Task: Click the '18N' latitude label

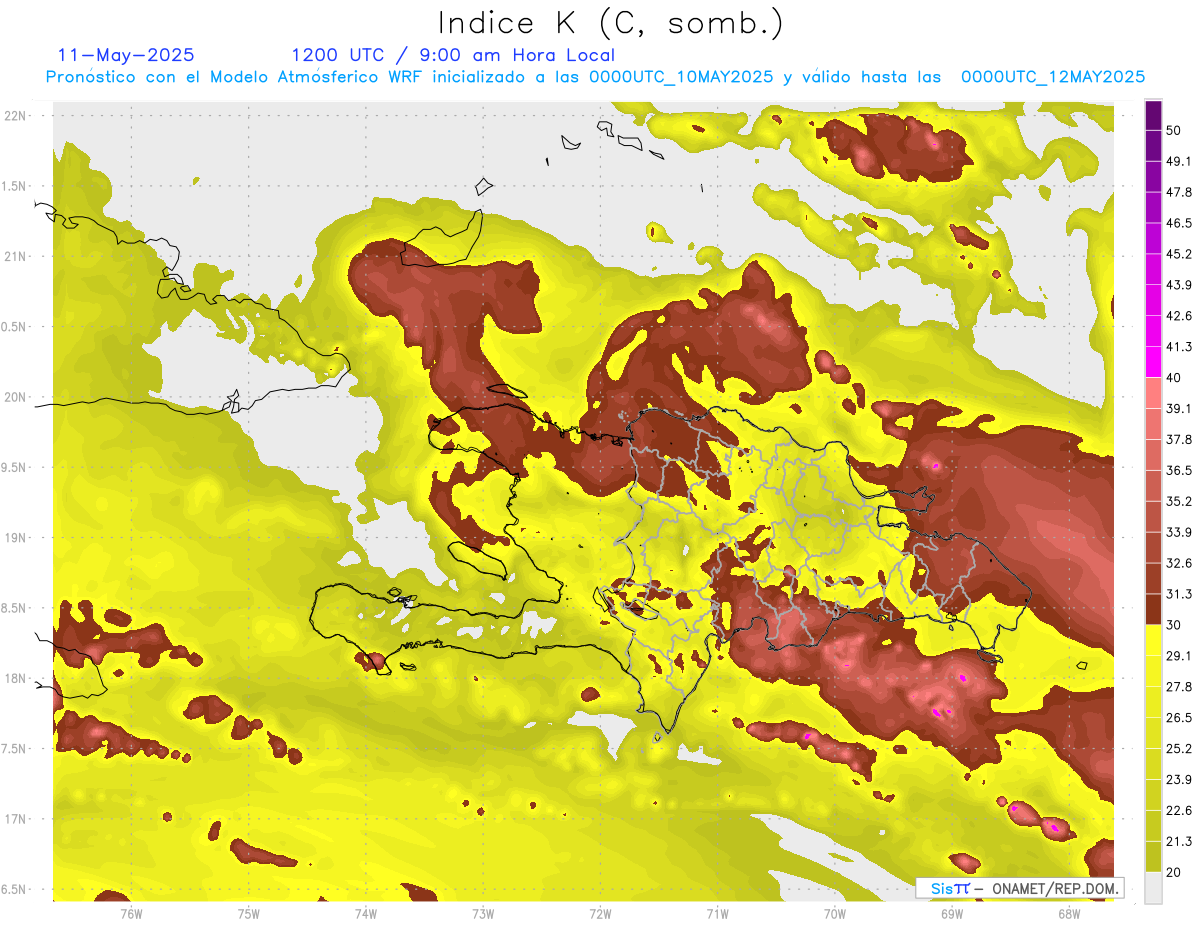Action: (x=15, y=679)
